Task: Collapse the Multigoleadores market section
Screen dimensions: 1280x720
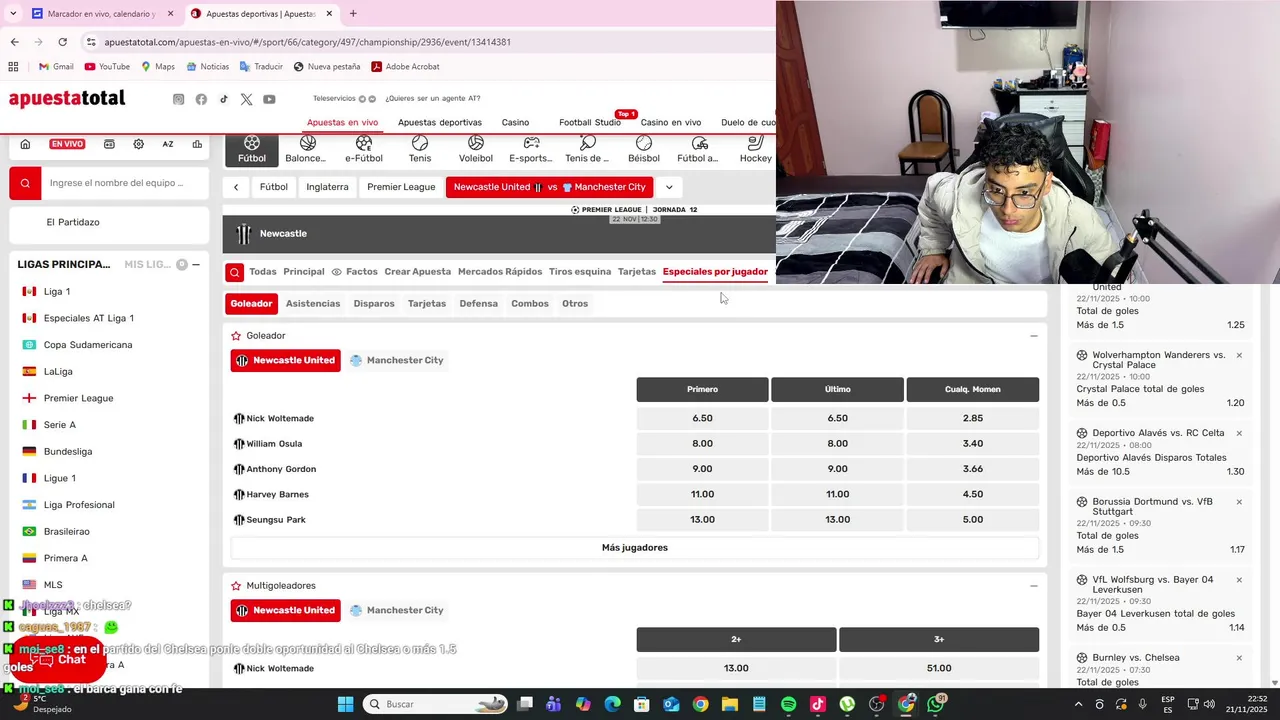Action: [x=1034, y=586]
